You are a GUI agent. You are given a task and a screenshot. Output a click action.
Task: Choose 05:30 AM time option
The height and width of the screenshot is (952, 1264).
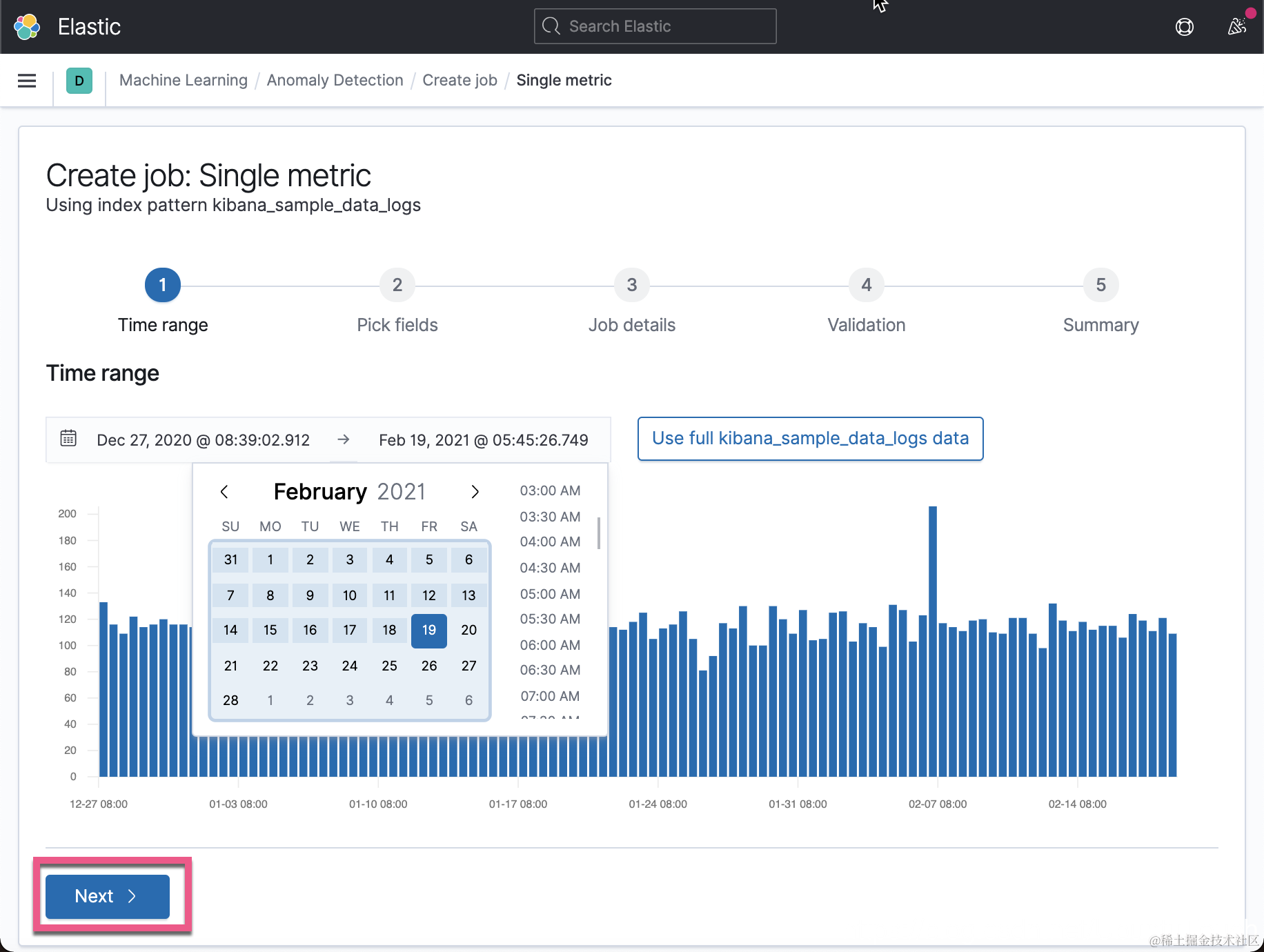(x=550, y=619)
